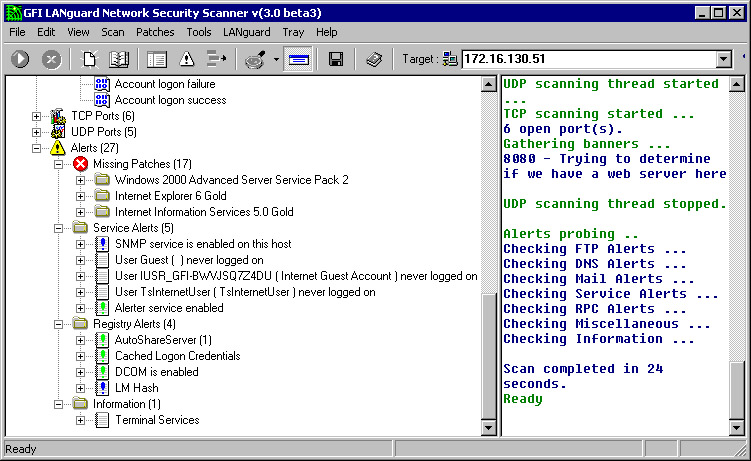Collapse the Alerts (27) node
The height and width of the screenshot is (461, 751).
36,148
